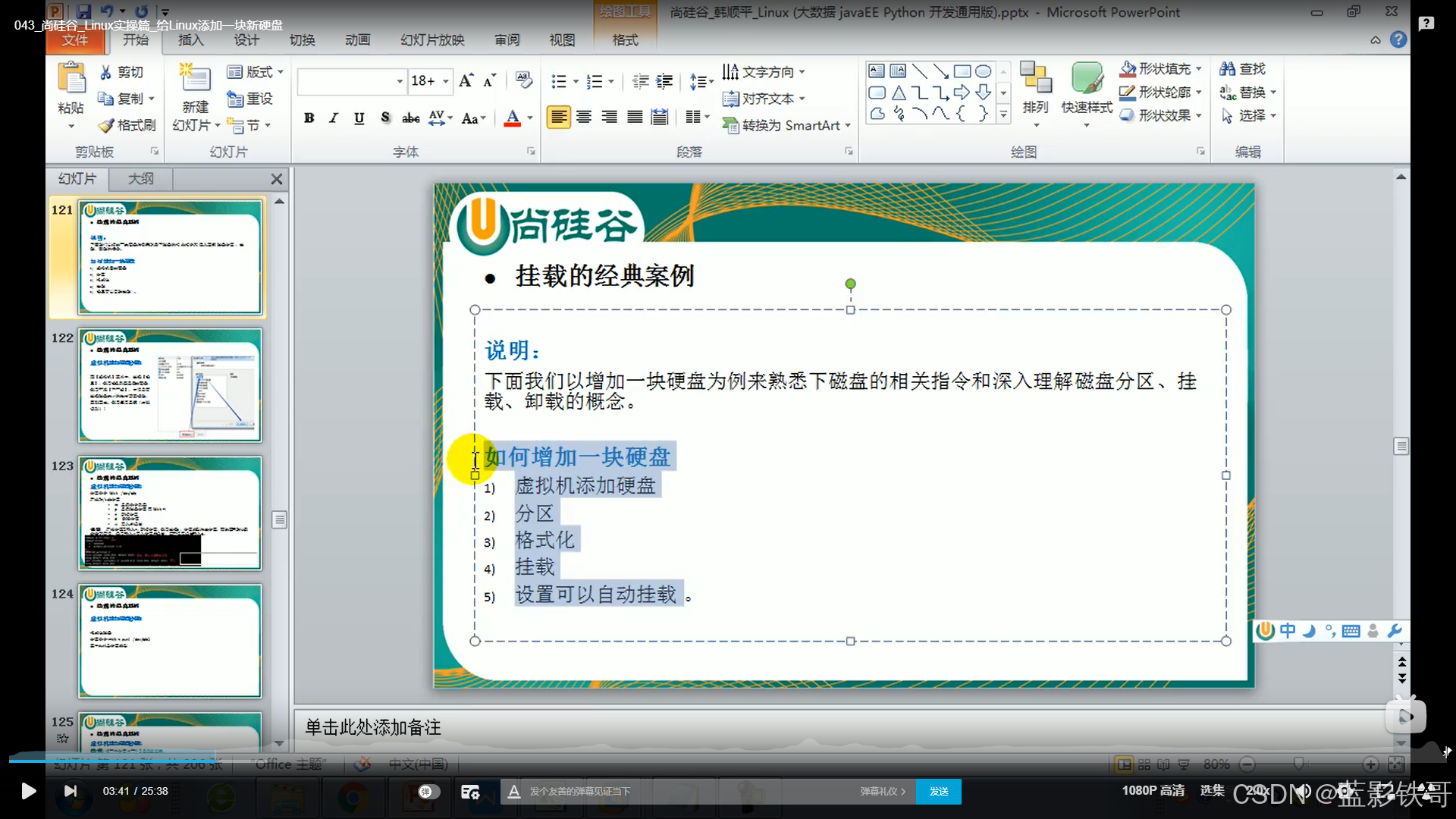Select the center text alignment icon
This screenshot has height=819, width=1456.
pyautogui.click(x=584, y=117)
